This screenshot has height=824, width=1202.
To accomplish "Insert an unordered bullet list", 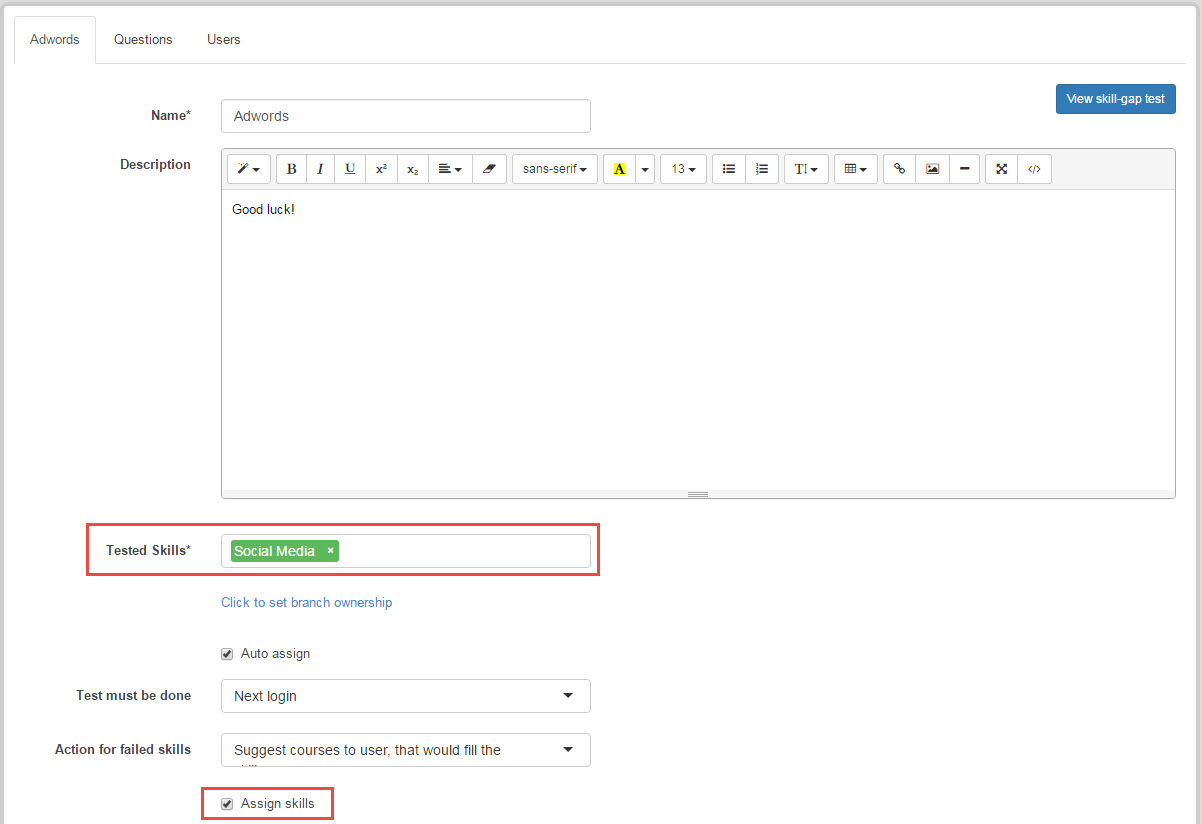I will (729, 169).
